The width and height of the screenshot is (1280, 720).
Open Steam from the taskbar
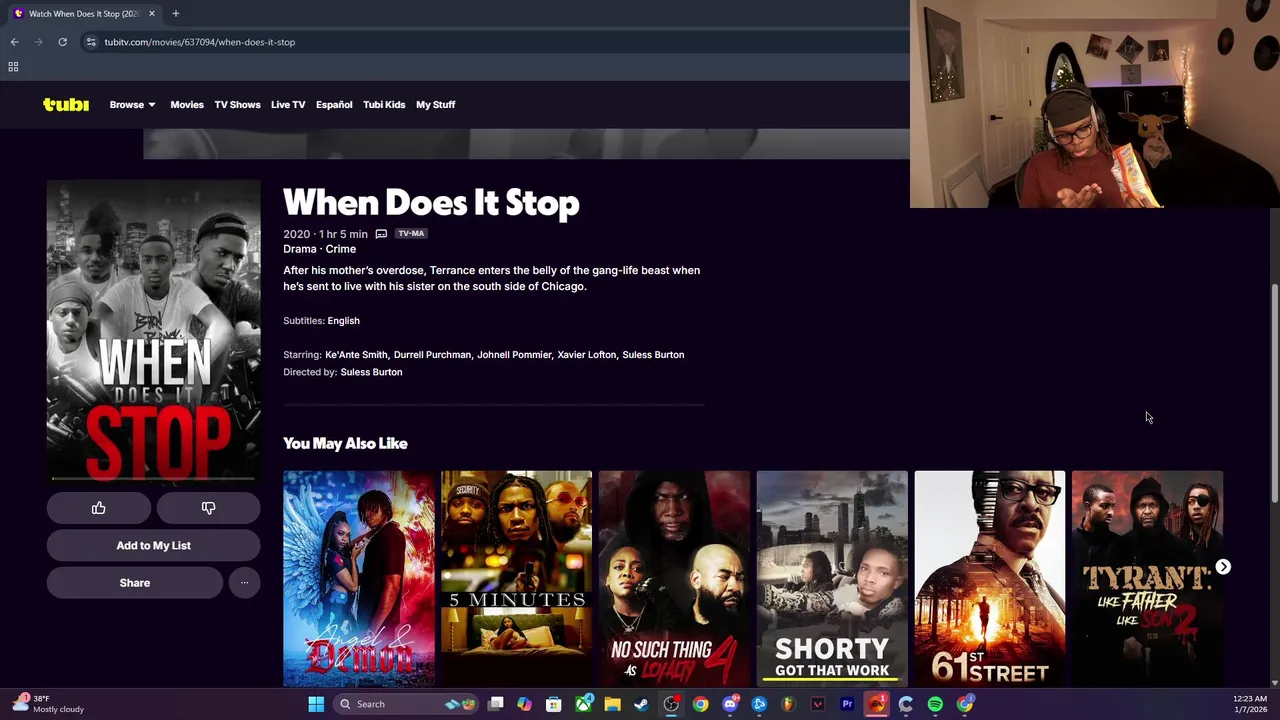[x=641, y=704]
